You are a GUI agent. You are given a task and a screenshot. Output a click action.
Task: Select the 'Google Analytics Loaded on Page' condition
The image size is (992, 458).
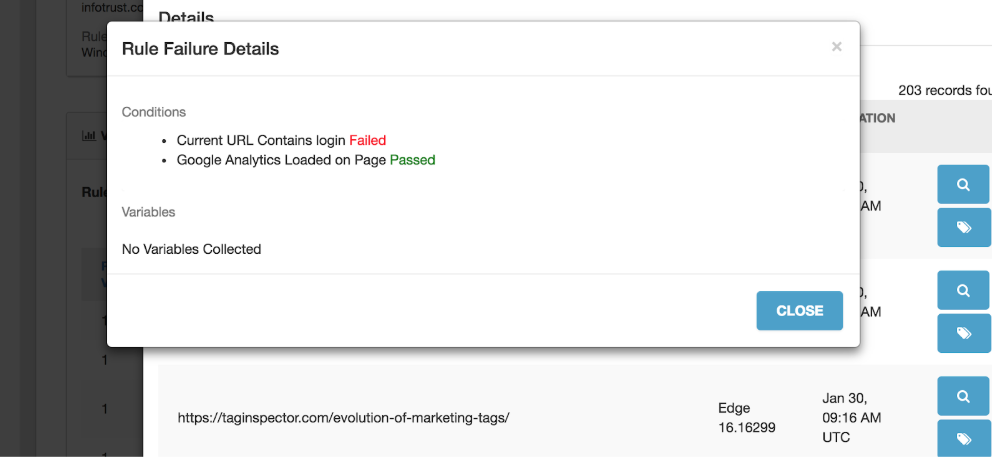click(282, 160)
